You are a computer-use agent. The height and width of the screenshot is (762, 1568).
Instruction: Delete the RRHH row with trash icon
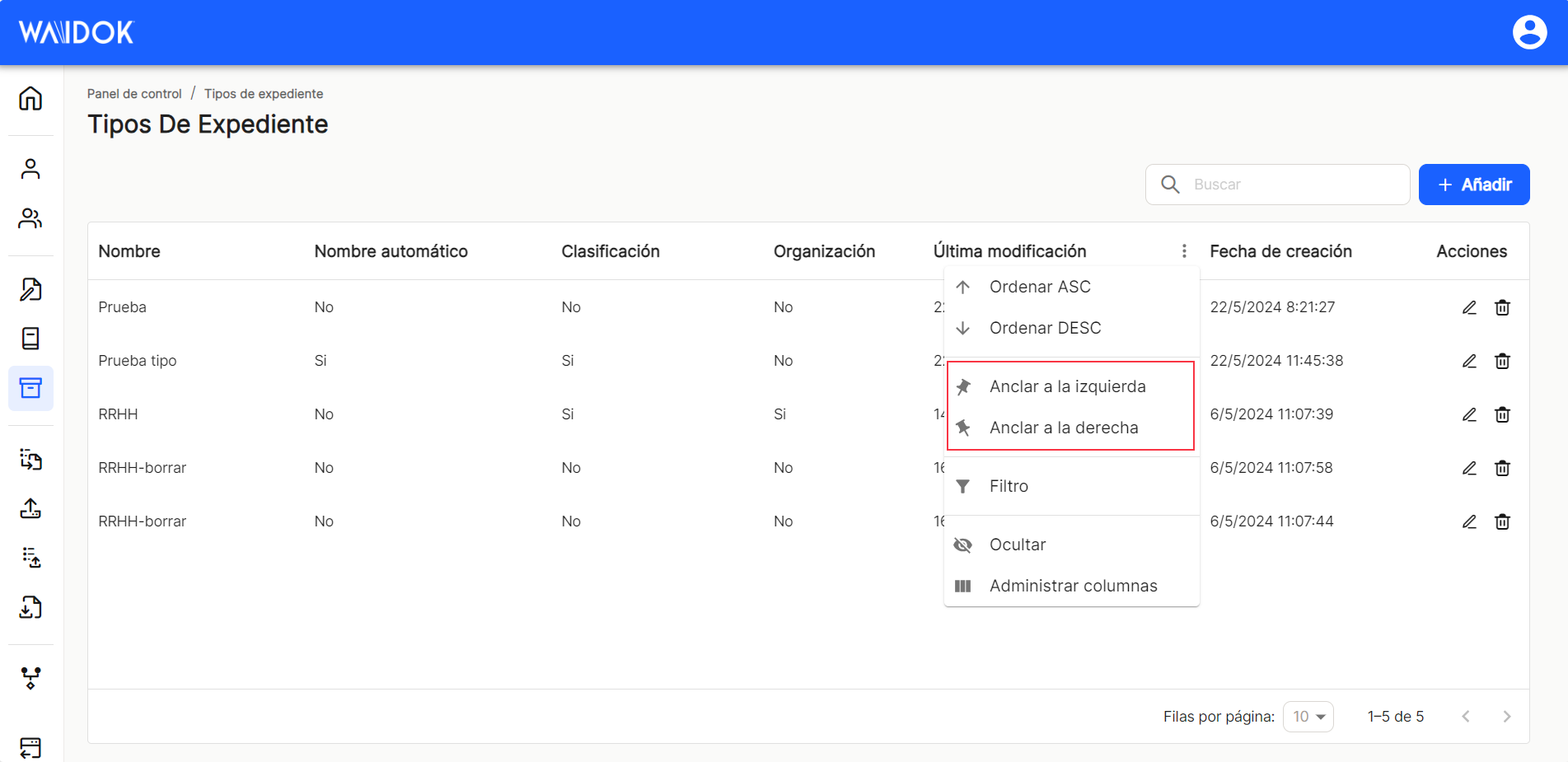[1502, 414]
